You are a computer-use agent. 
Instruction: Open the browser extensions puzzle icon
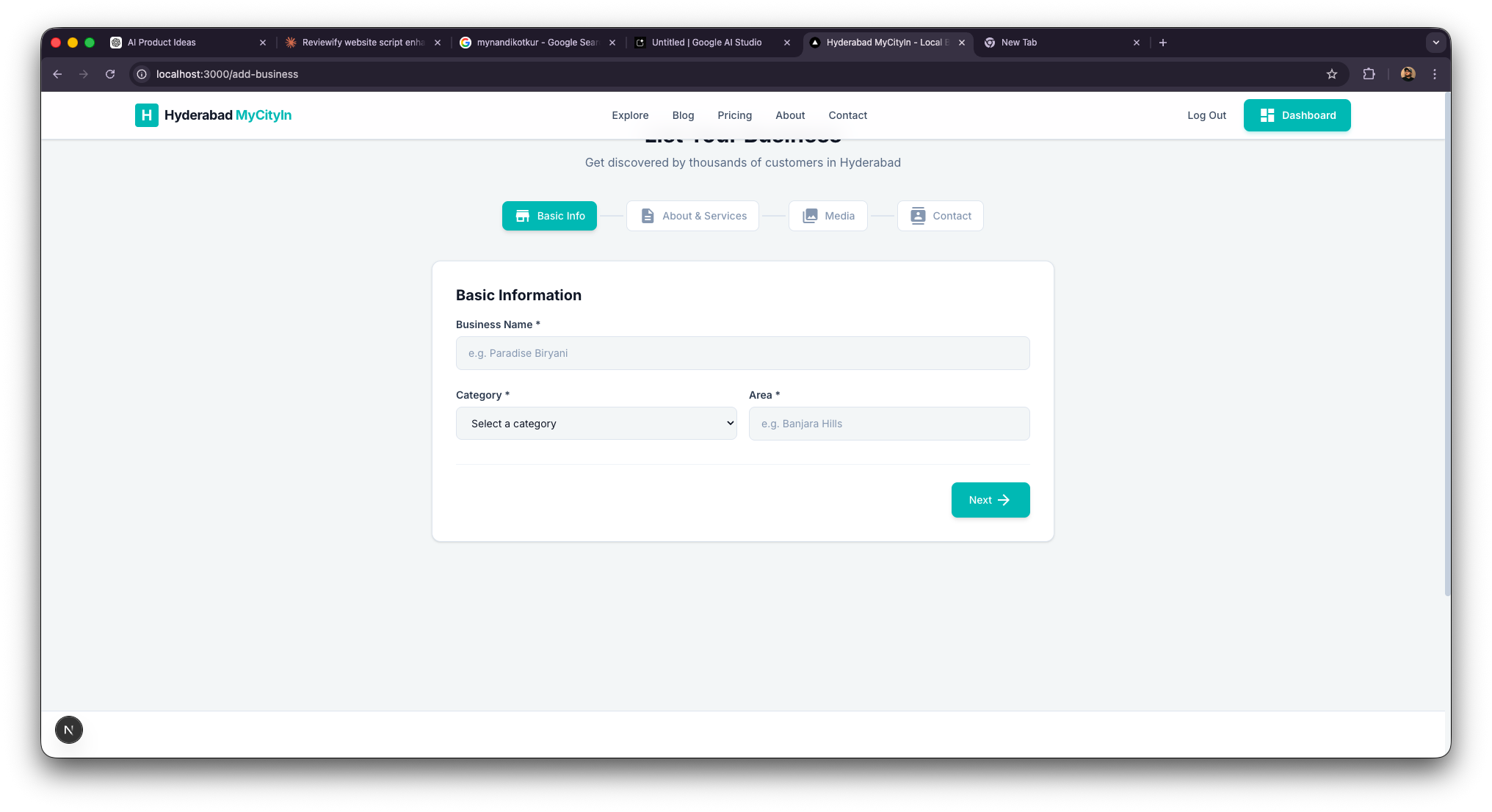pyautogui.click(x=1369, y=74)
